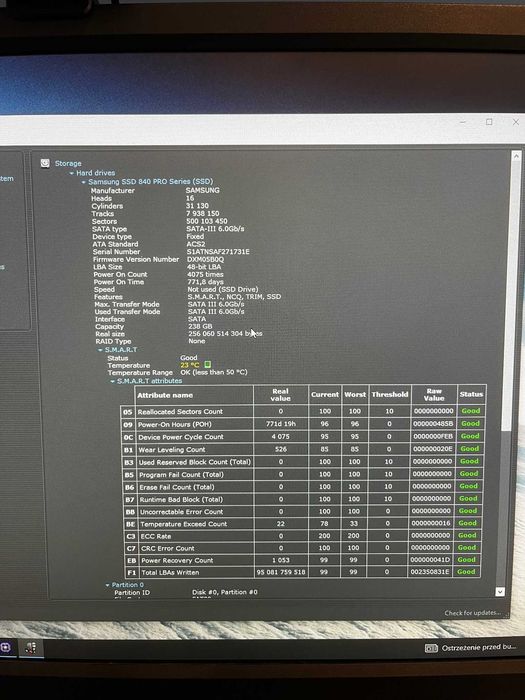The height and width of the screenshot is (700, 525).
Task: Click Disk #0, Partition #0 text
Action: click(225, 592)
